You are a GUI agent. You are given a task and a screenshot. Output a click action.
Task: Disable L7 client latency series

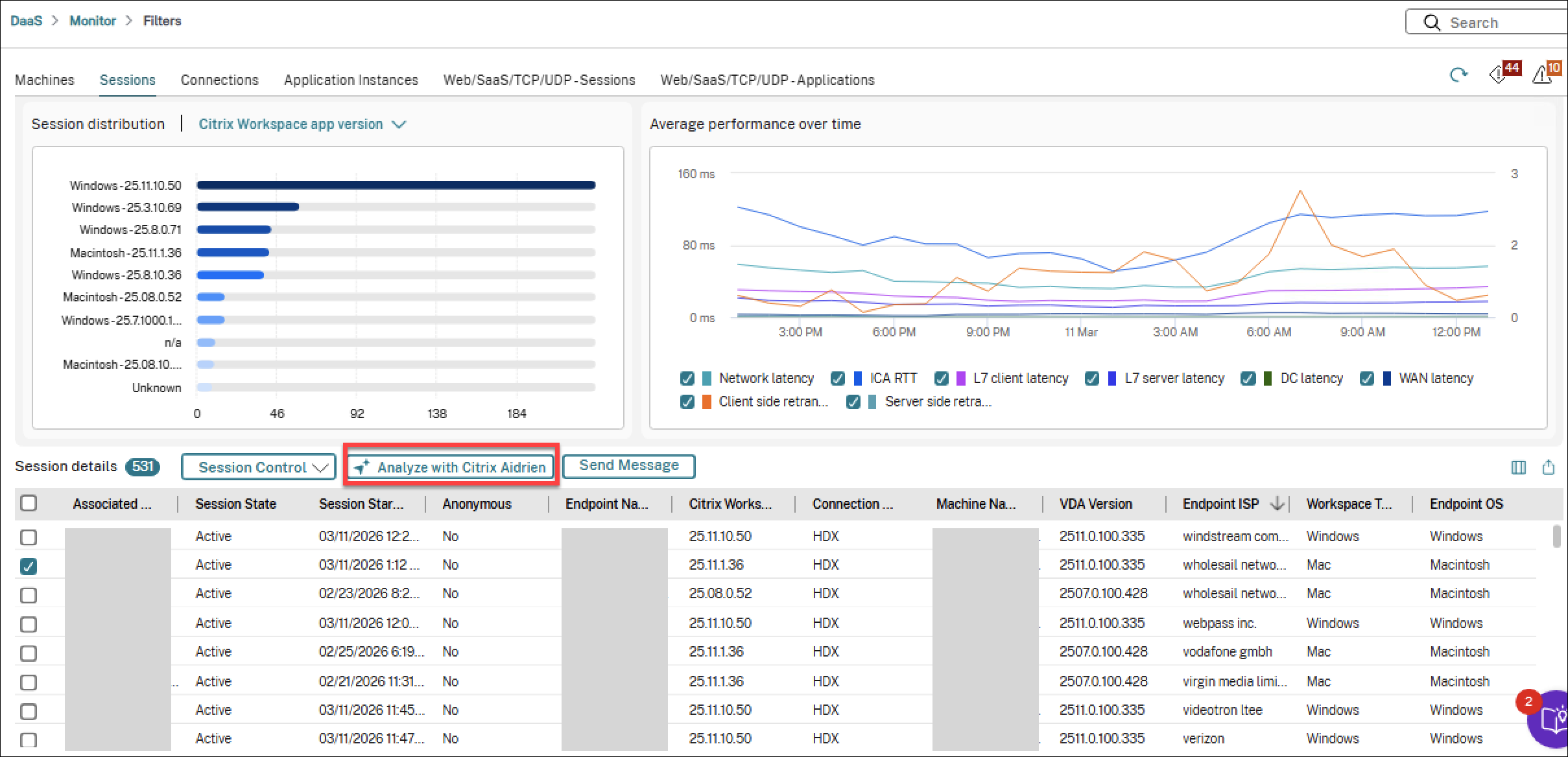942,378
